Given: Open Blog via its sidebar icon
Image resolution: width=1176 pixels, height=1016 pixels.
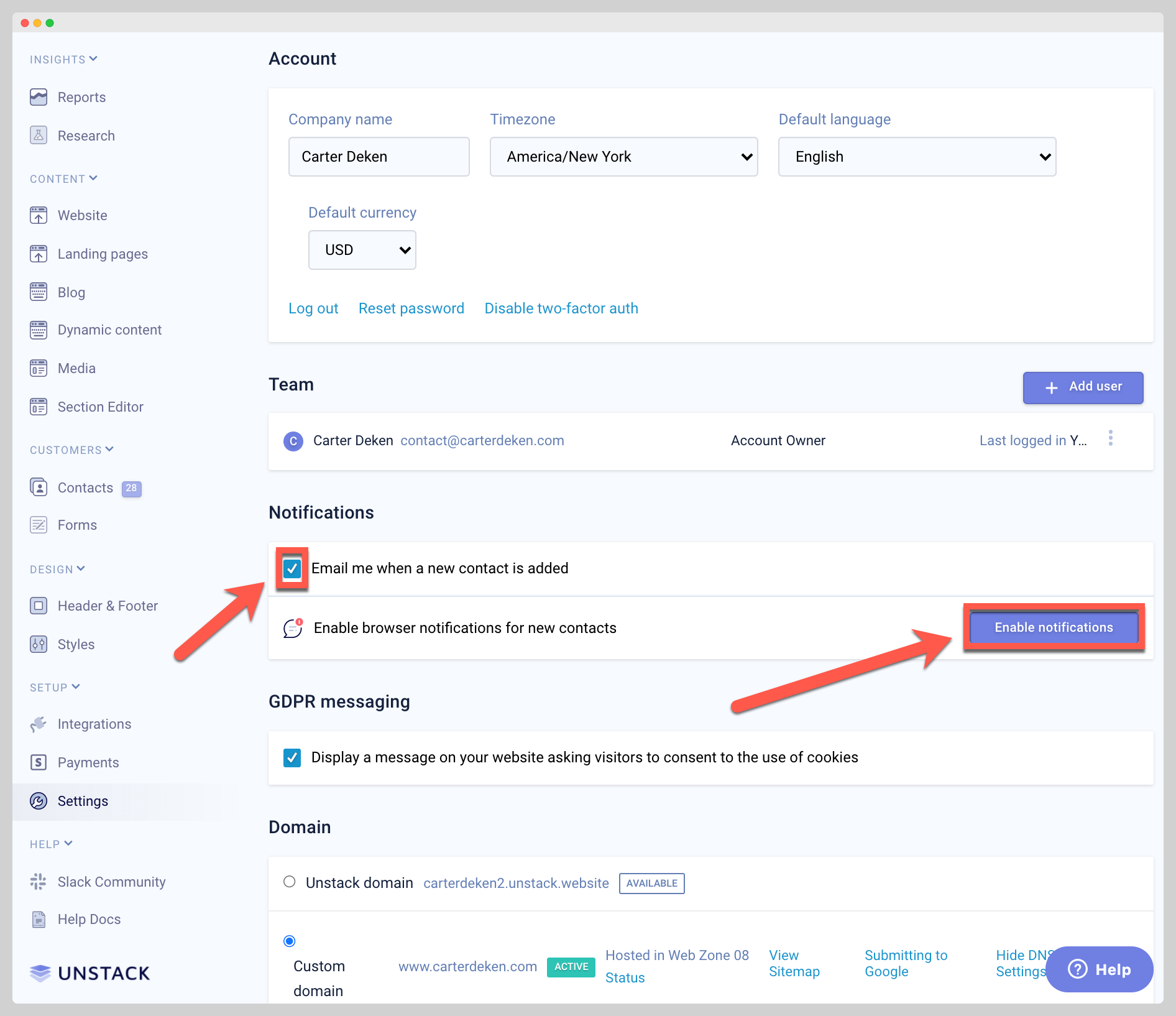Looking at the screenshot, I should tap(39, 292).
